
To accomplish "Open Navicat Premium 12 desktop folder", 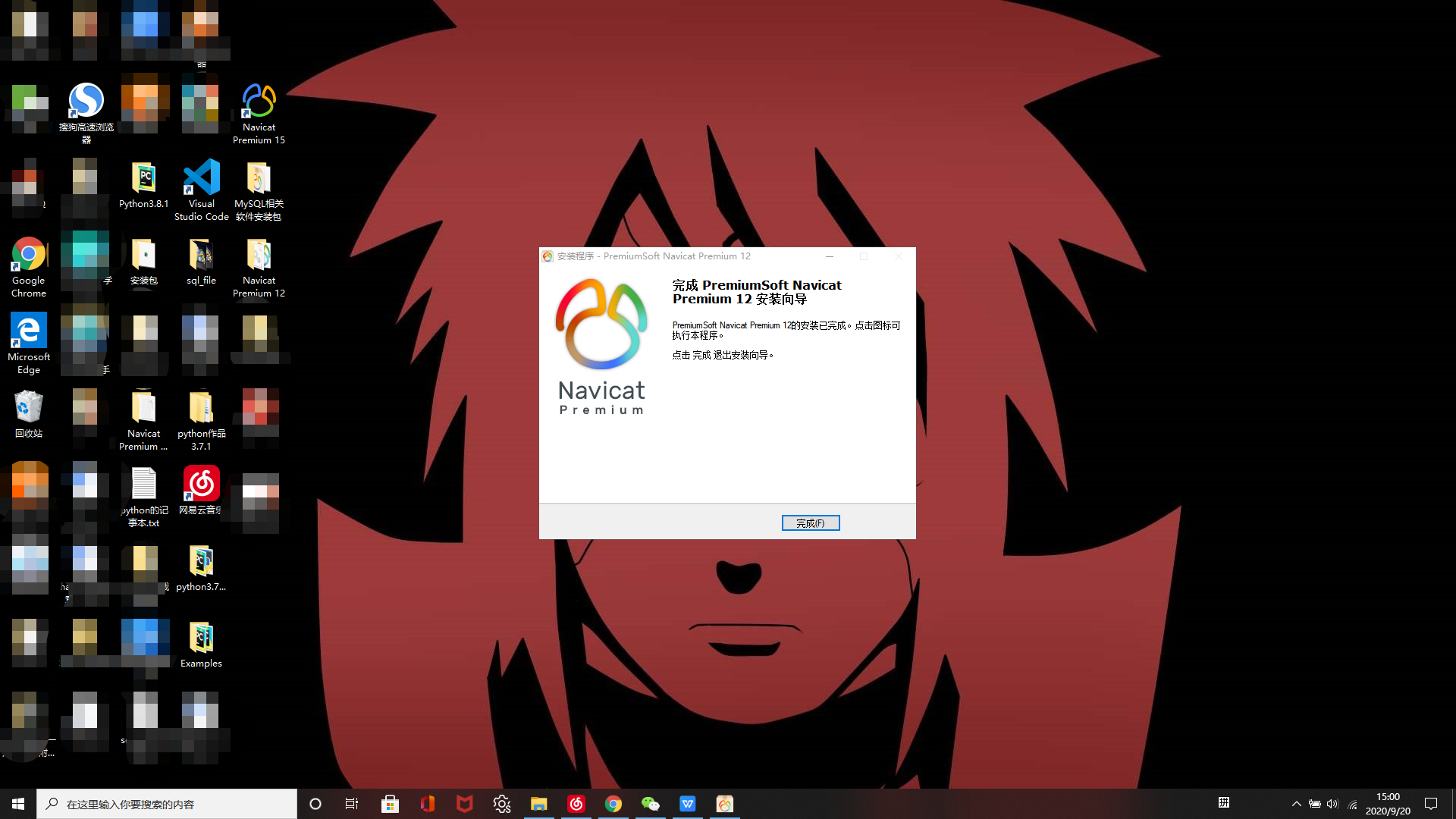I will pyautogui.click(x=259, y=267).
